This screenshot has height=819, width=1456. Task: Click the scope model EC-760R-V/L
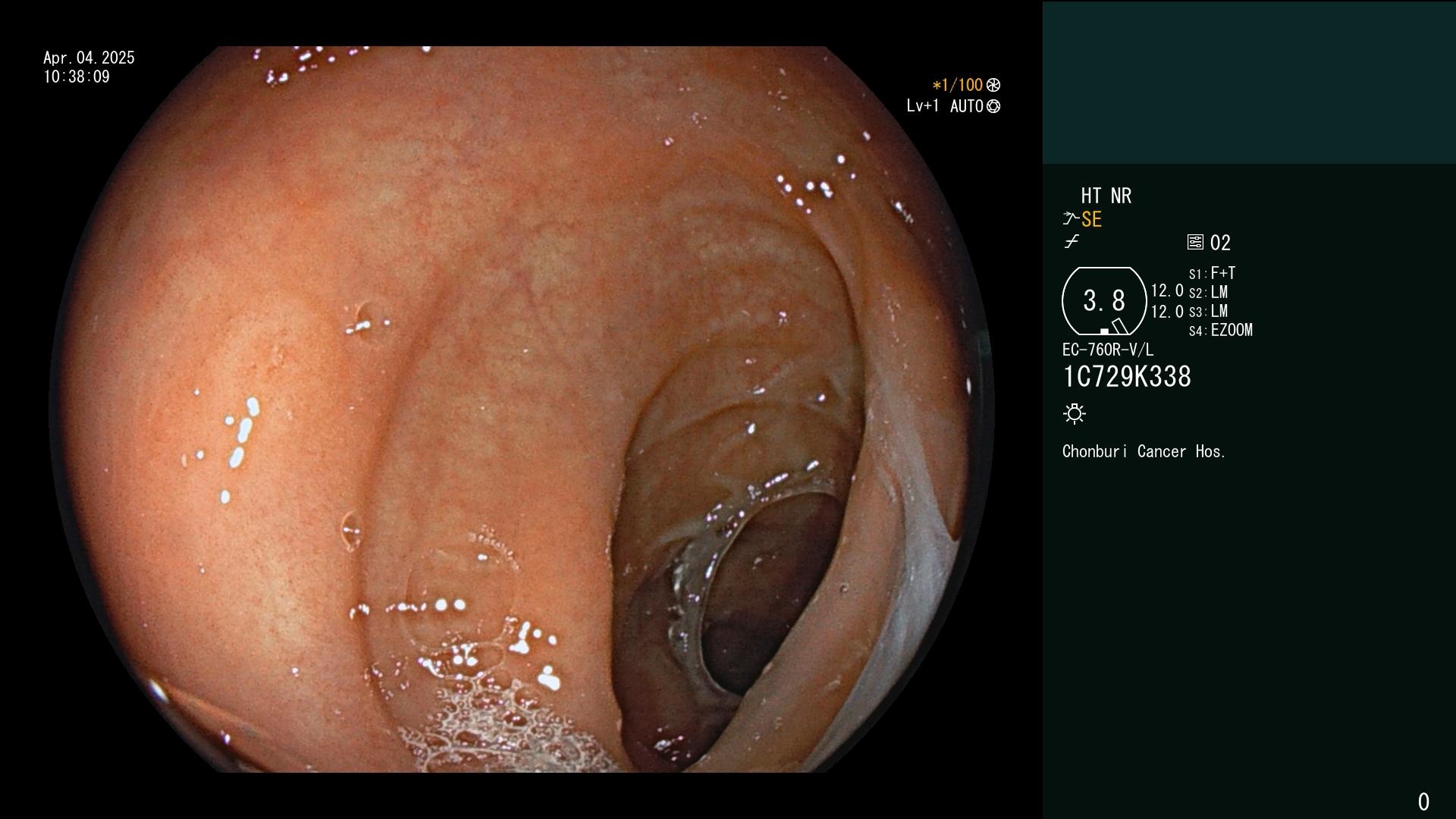(x=1108, y=350)
